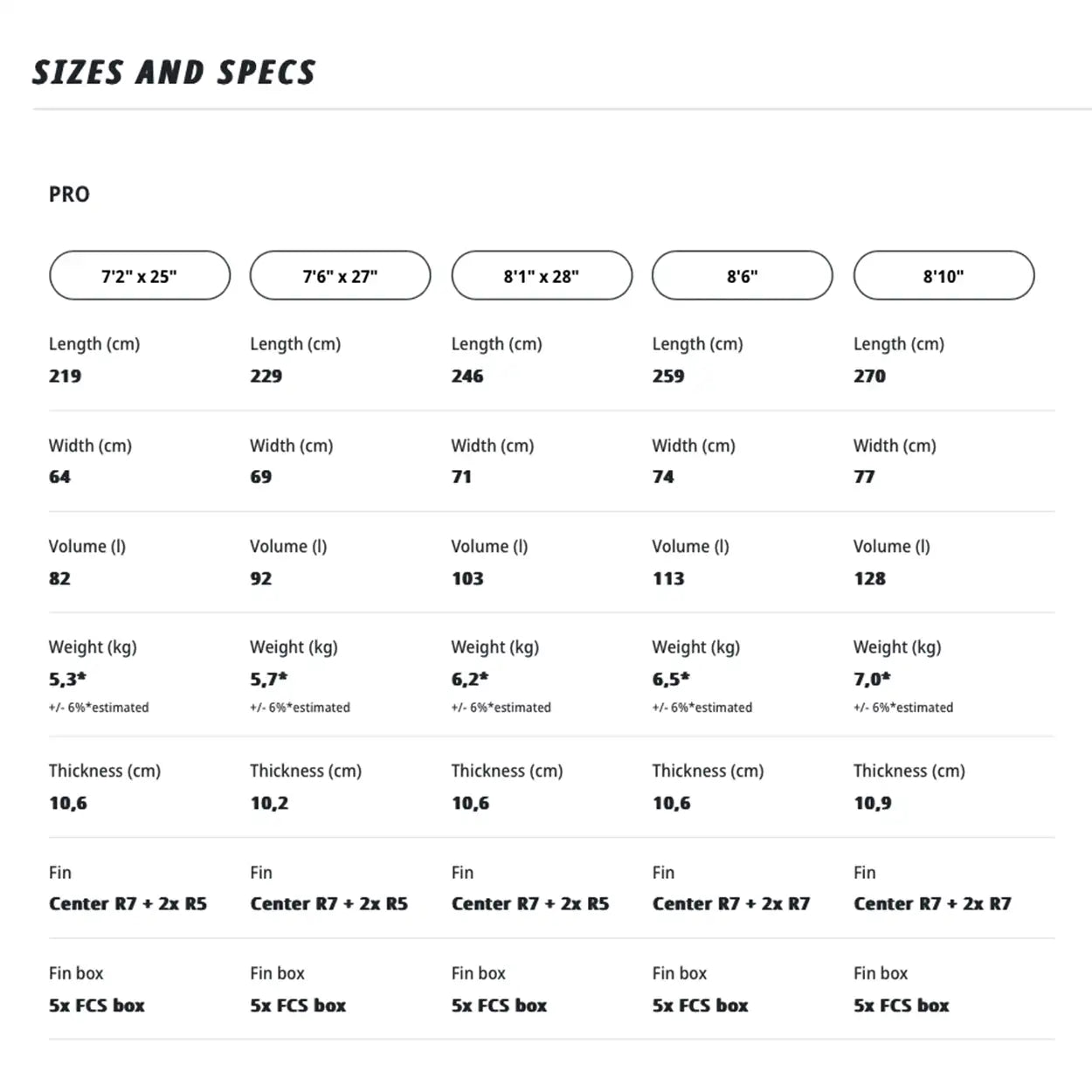Click the volume value 103
Image resolution: width=1092 pixels, height=1092 pixels.
click(467, 578)
